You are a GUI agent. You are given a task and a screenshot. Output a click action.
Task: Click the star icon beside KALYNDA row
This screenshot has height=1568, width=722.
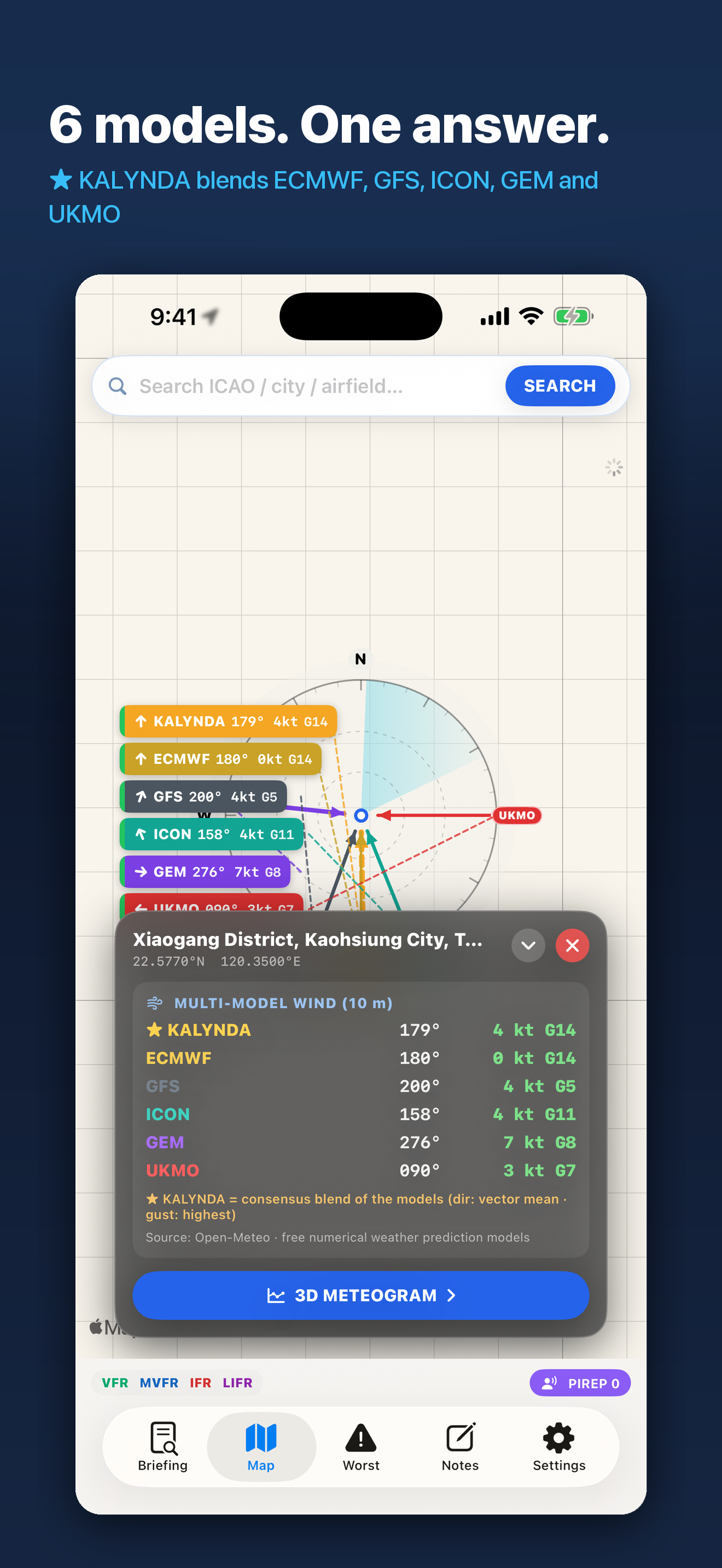point(154,1029)
